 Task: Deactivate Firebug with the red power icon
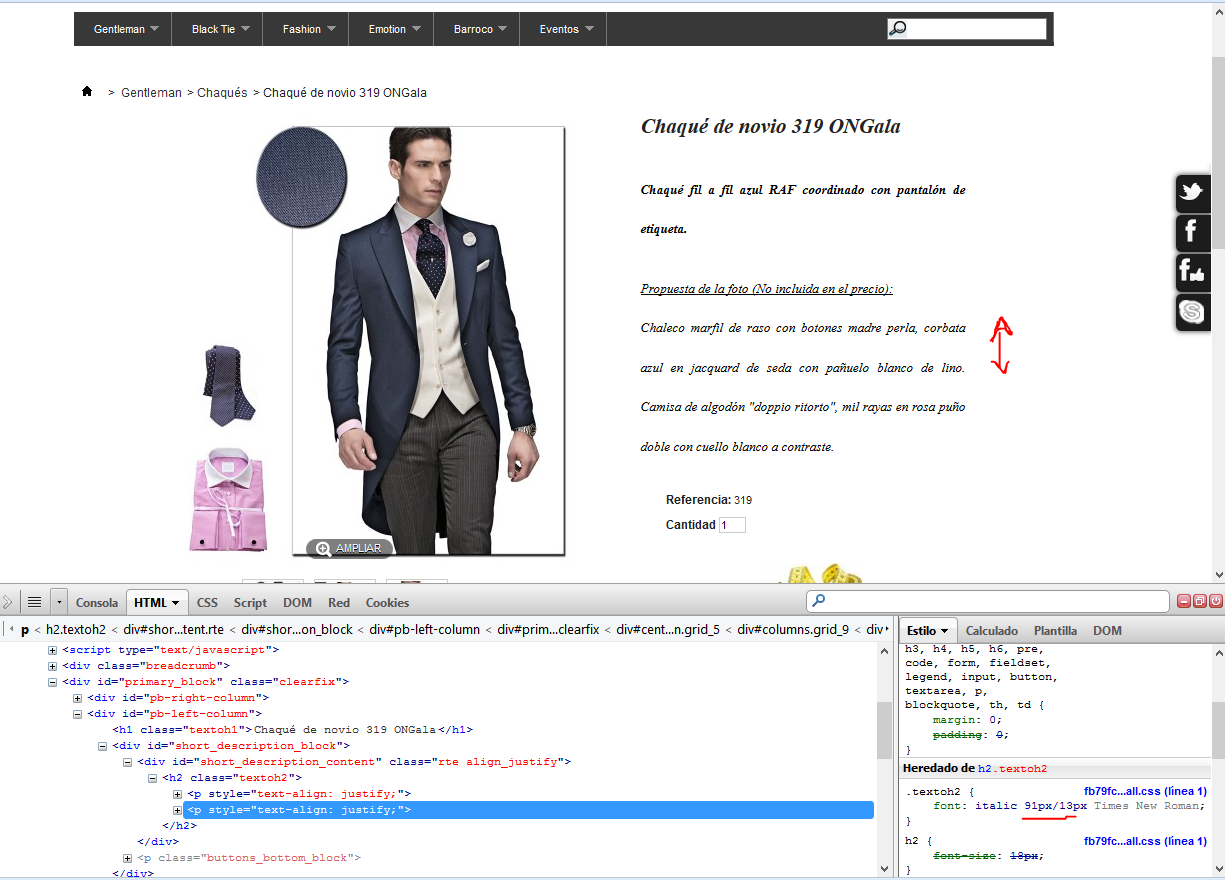[x=1216, y=601]
